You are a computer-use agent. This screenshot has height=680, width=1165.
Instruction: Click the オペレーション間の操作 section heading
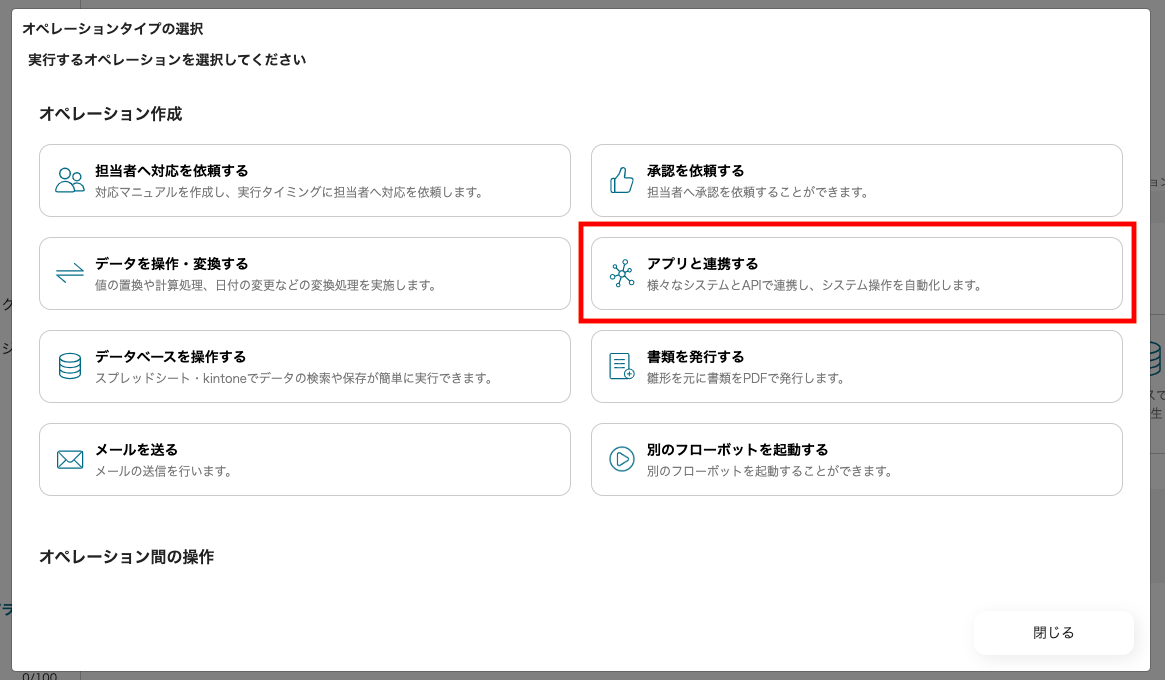(x=126, y=557)
